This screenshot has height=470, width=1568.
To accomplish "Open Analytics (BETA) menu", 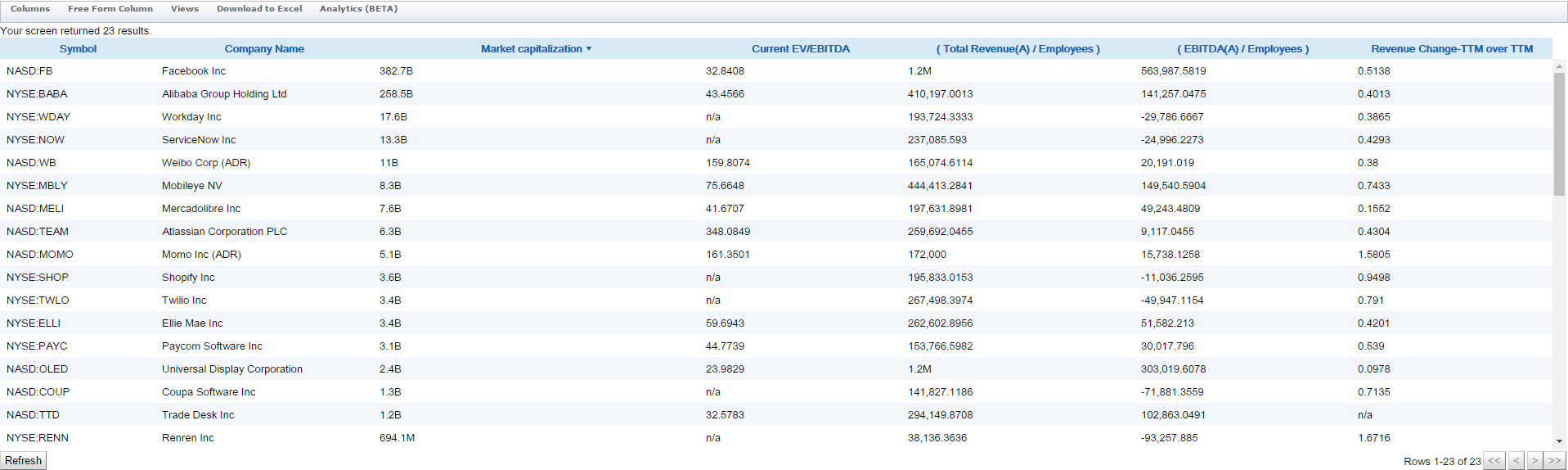I will [358, 9].
